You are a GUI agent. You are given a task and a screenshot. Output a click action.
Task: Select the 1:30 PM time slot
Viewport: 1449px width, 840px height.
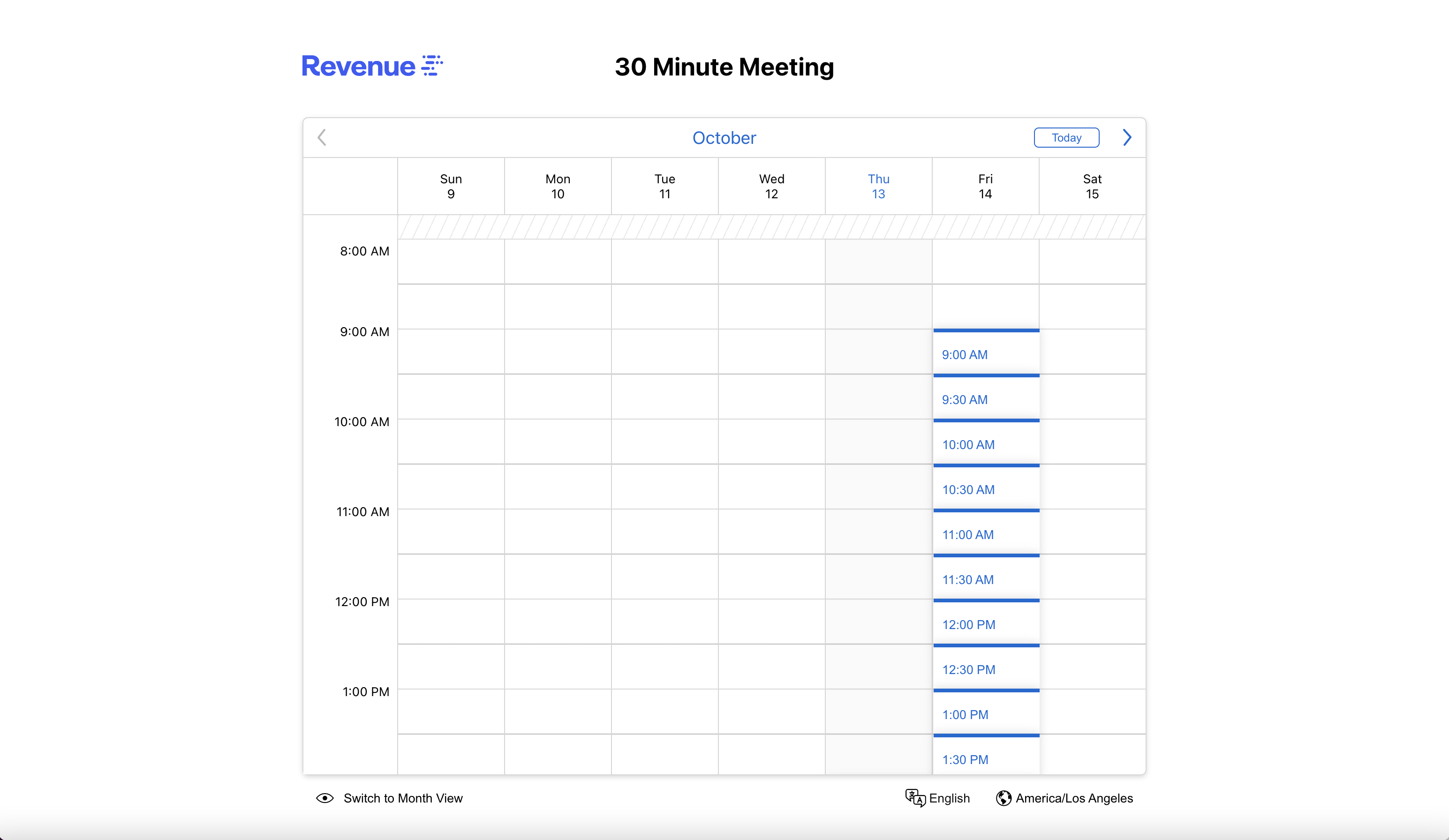986,759
